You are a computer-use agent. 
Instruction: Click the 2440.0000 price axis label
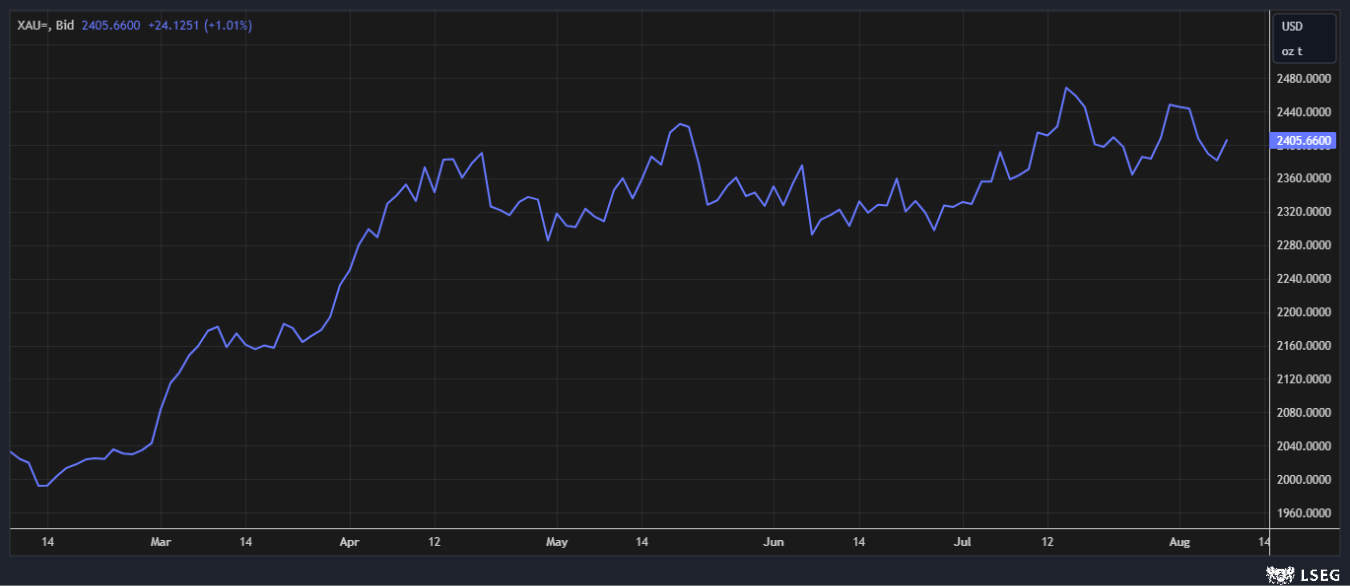pyautogui.click(x=1304, y=112)
